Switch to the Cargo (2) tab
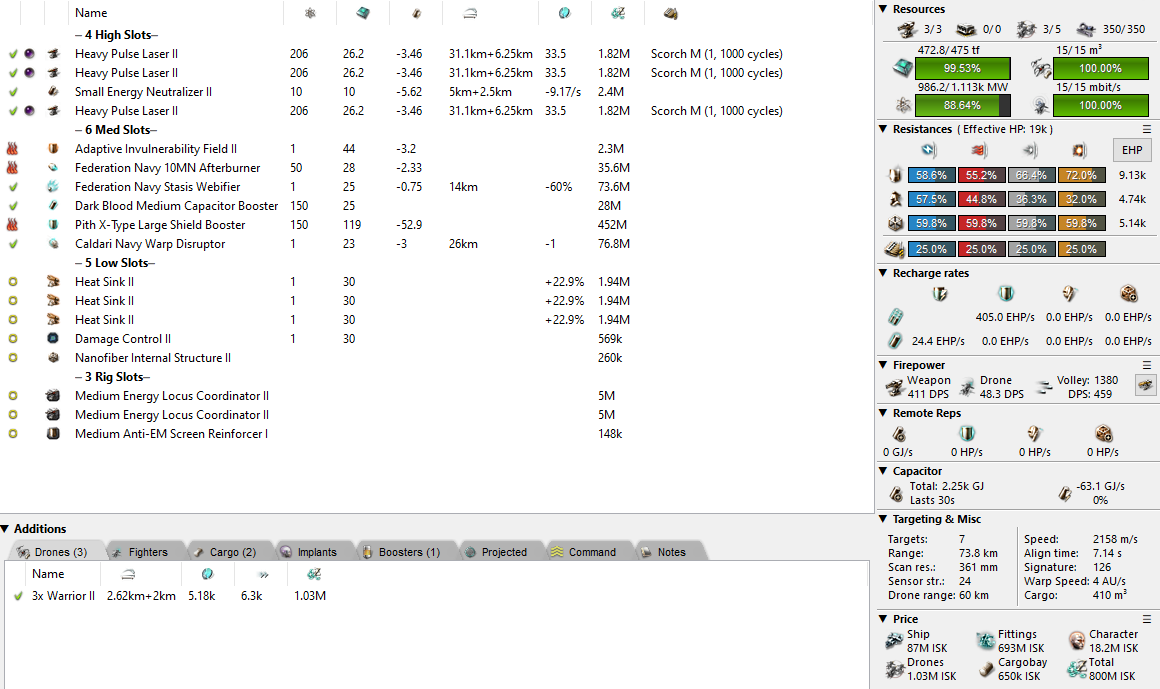 [x=232, y=552]
